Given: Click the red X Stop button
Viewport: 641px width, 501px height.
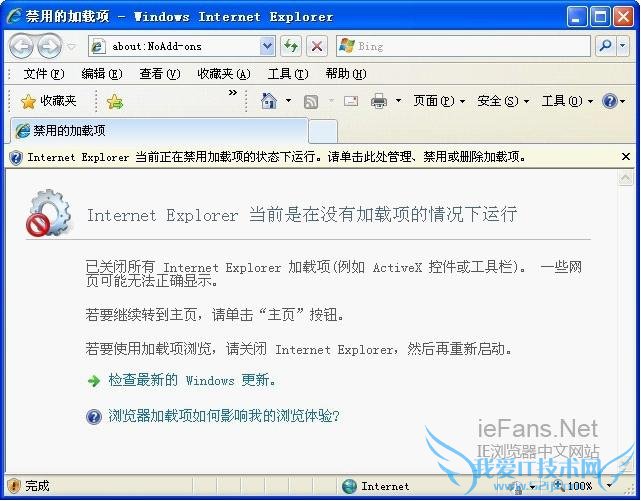Looking at the screenshot, I should (316, 46).
